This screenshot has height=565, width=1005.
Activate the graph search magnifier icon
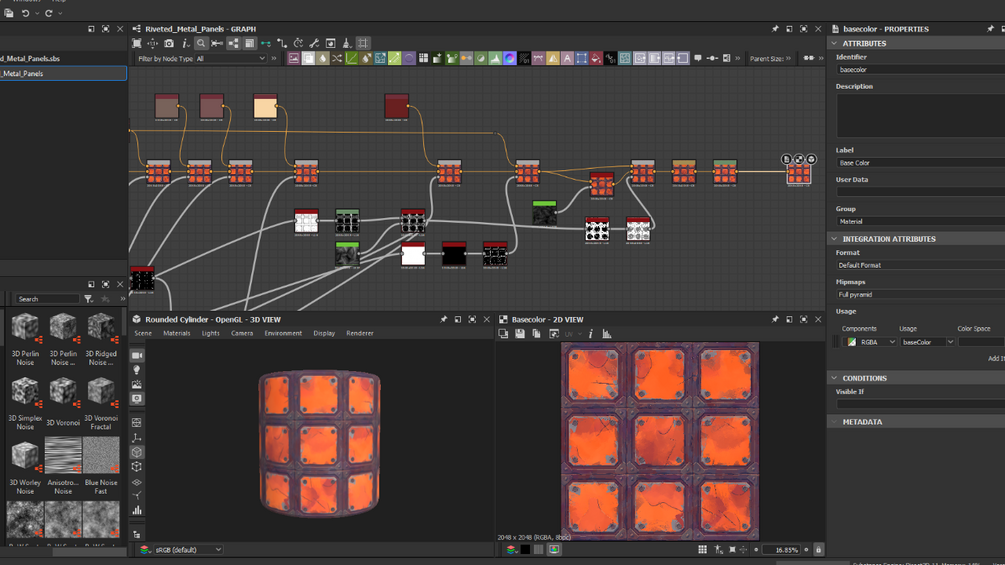point(201,44)
